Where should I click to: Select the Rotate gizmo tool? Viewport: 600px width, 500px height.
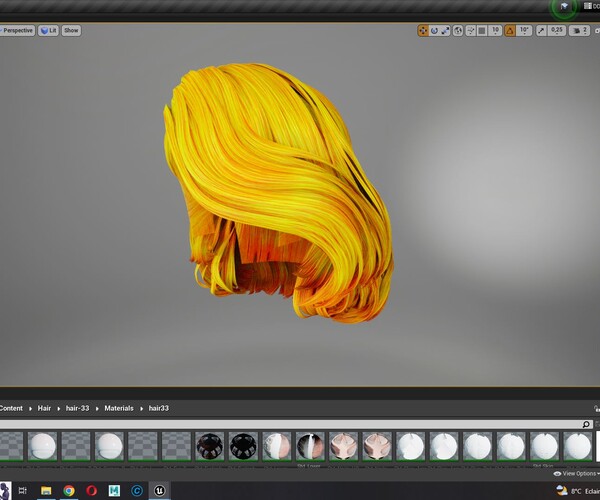click(434, 31)
